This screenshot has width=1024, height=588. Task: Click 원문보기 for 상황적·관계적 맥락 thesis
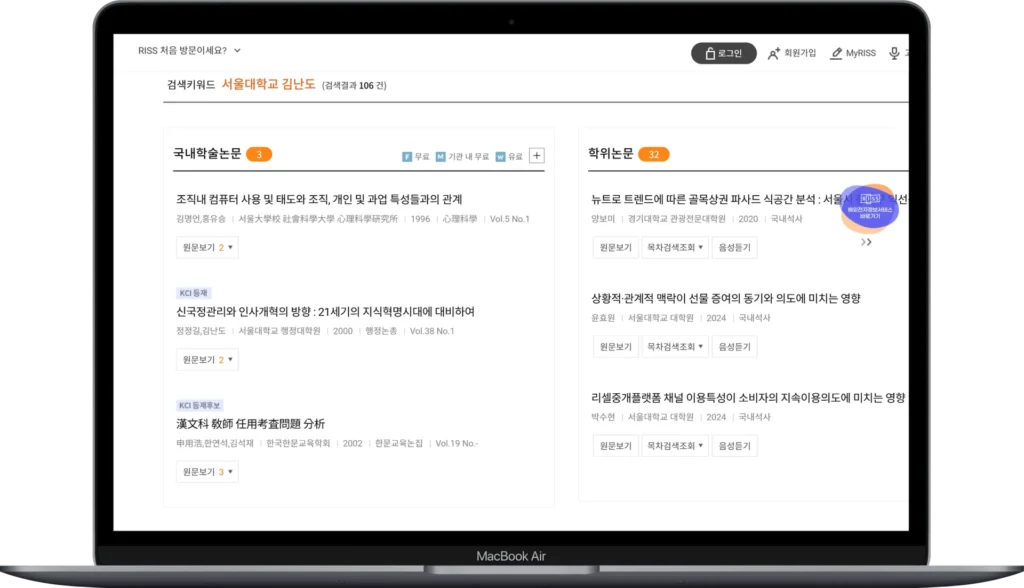(x=615, y=347)
